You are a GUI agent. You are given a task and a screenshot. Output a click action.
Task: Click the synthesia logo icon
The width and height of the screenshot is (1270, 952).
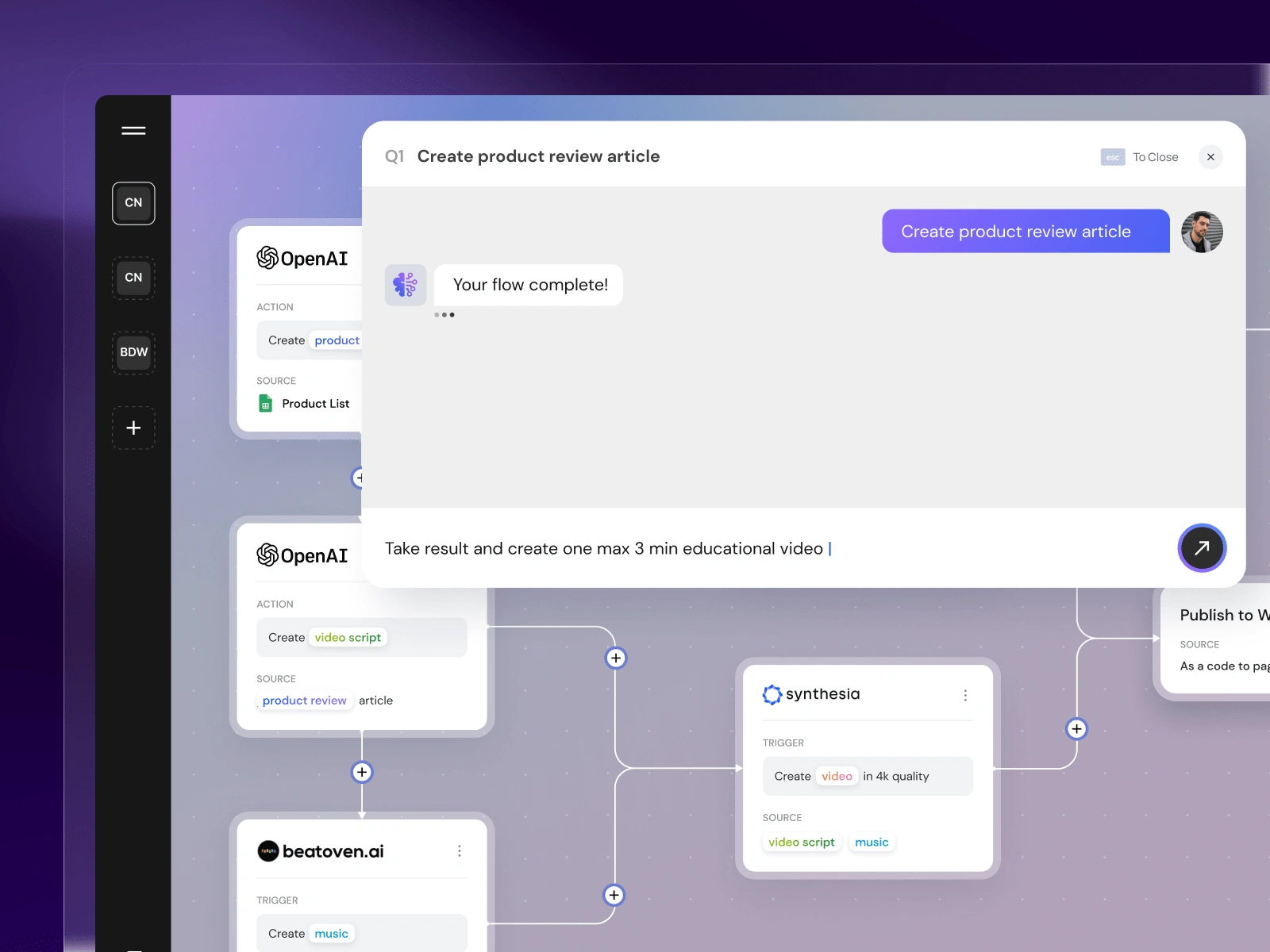pyautogui.click(x=772, y=695)
